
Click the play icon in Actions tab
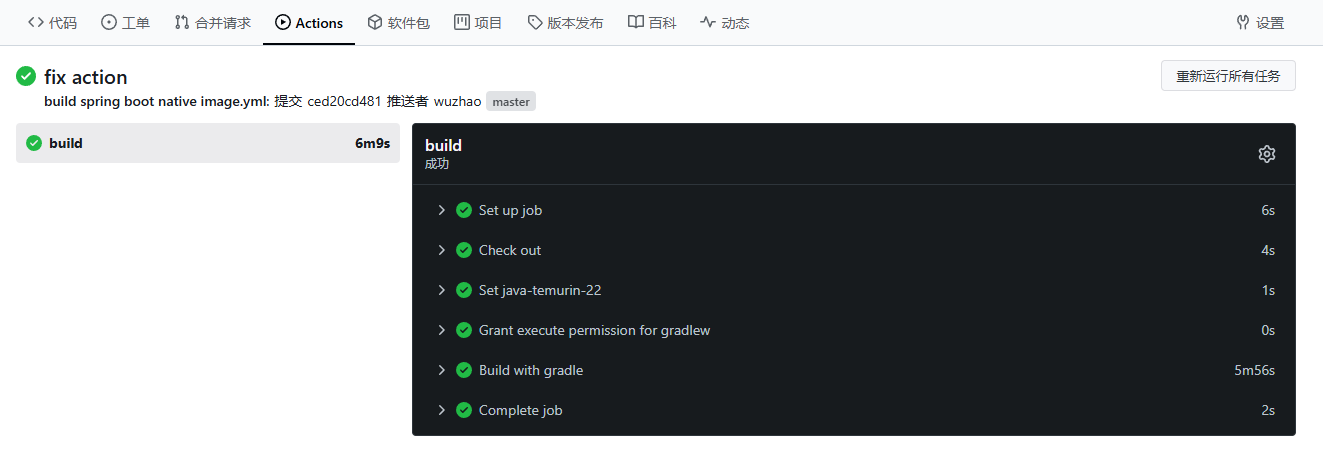[283, 22]
